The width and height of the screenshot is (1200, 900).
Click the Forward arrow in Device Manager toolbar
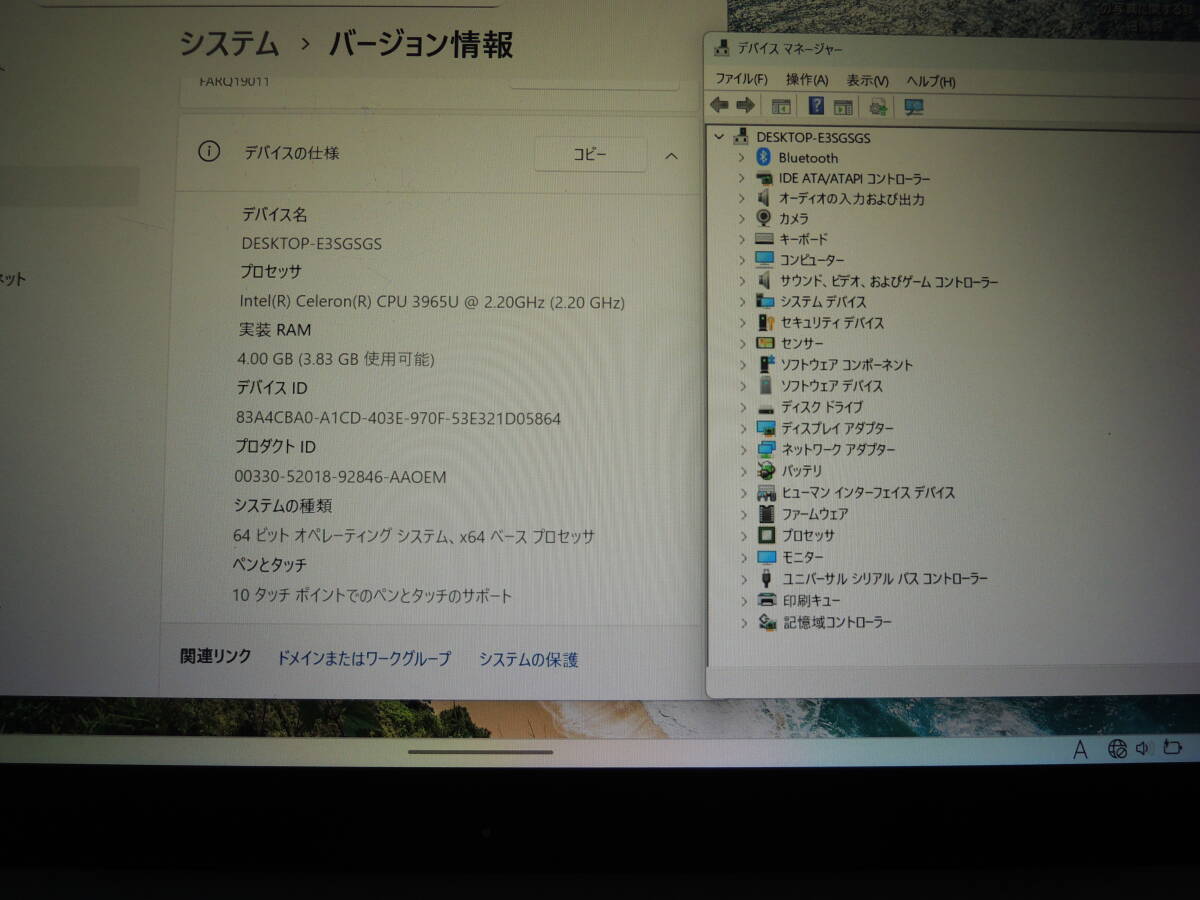pos(744,106)
